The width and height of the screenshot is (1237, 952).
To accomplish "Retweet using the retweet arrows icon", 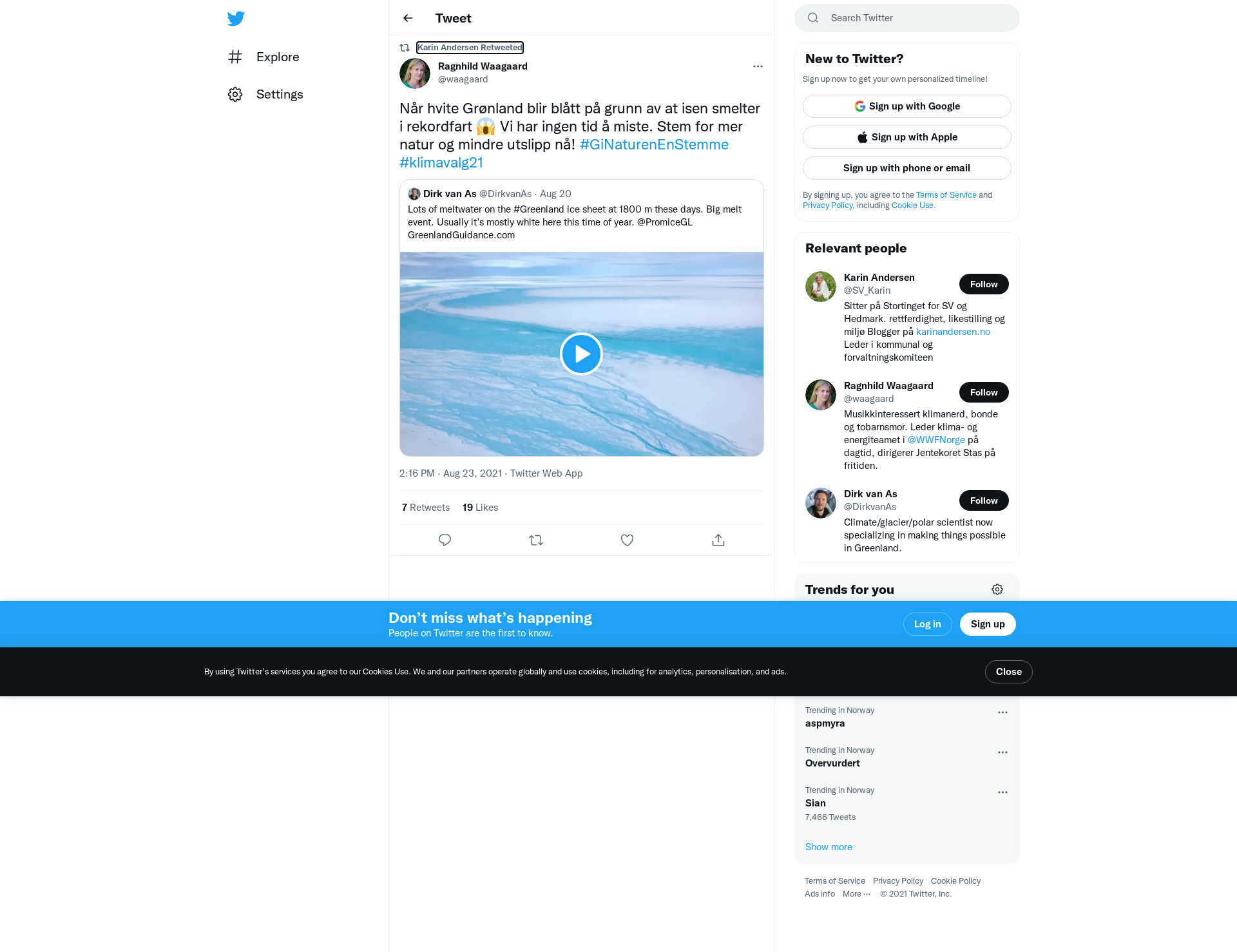I will 536,540.
